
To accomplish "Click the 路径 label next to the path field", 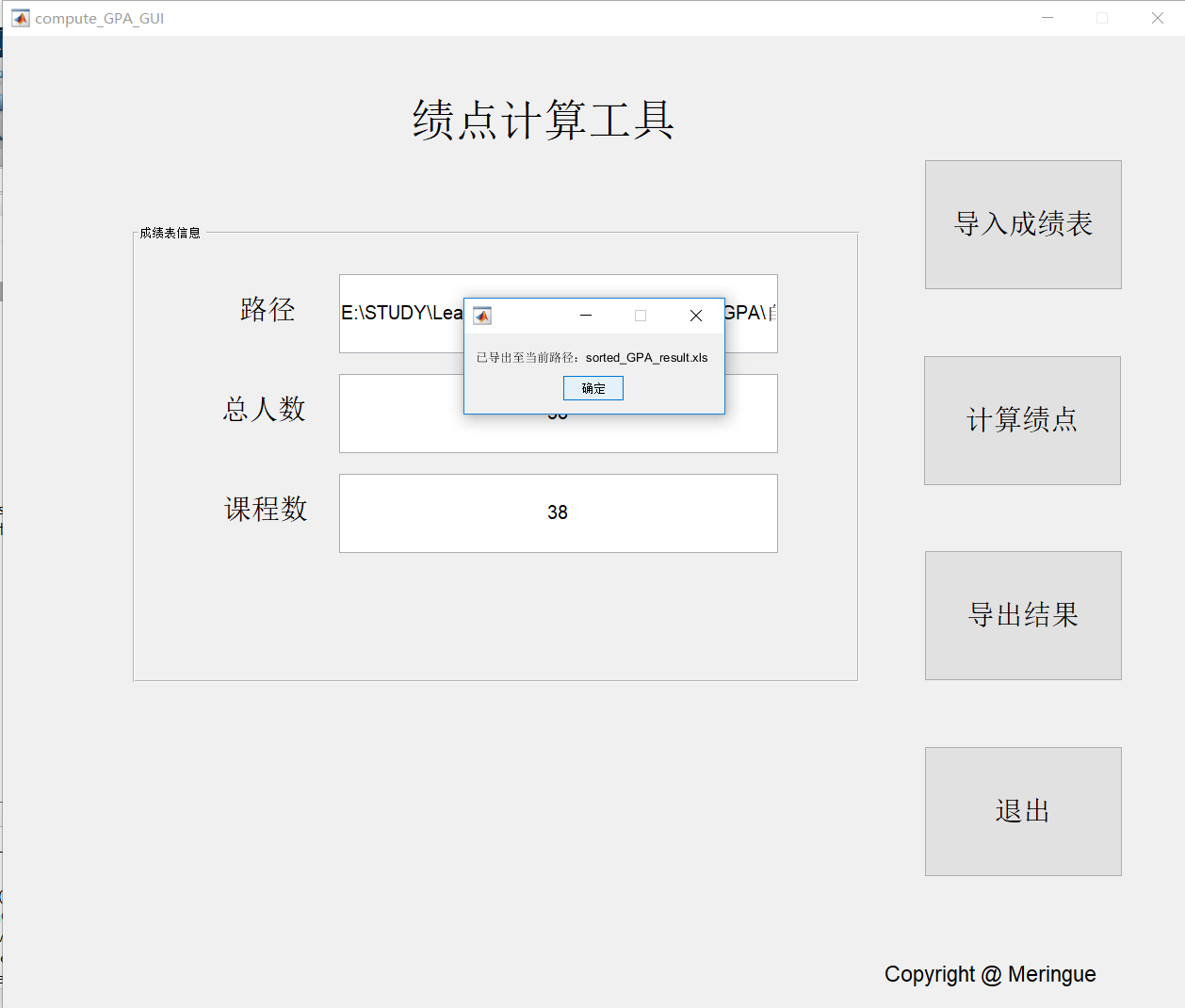I will tap(268, 310).
